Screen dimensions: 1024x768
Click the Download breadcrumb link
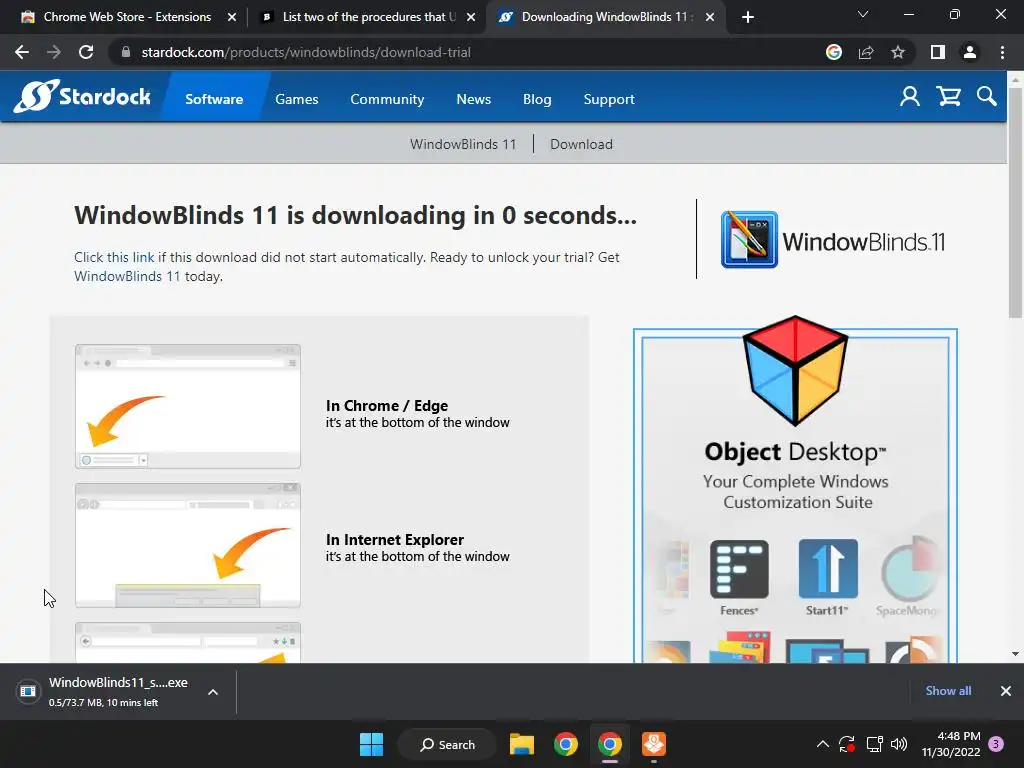click(581, 144)
